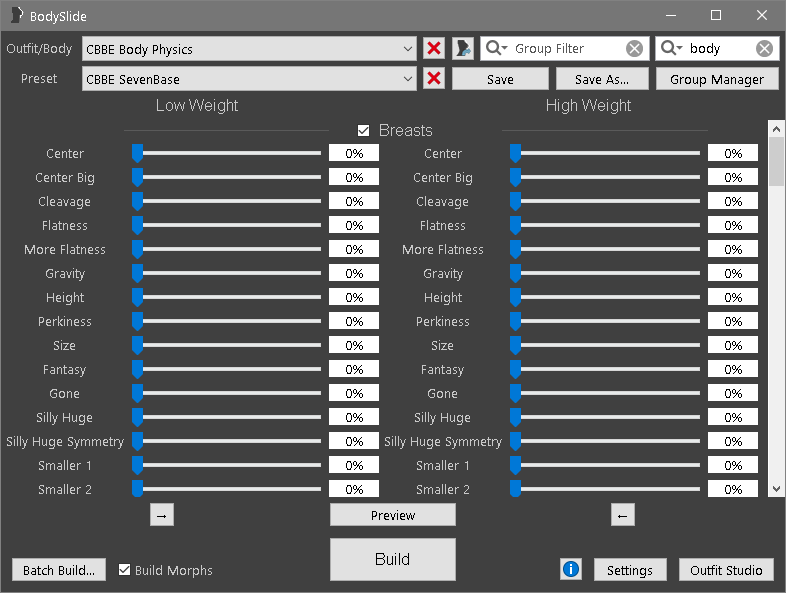Delete the CBBE SevenBase preset red X
Viewport: 786px width, 593px height.
pos(434,79)
